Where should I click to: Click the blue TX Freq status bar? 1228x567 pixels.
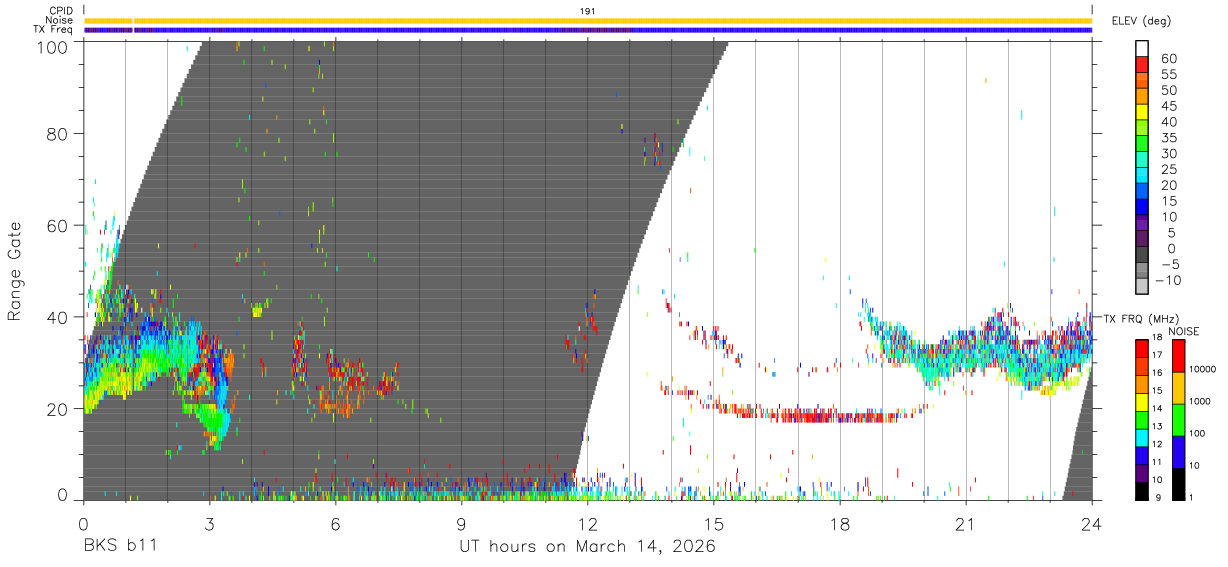pyautogui.click(x=588, y=30)
